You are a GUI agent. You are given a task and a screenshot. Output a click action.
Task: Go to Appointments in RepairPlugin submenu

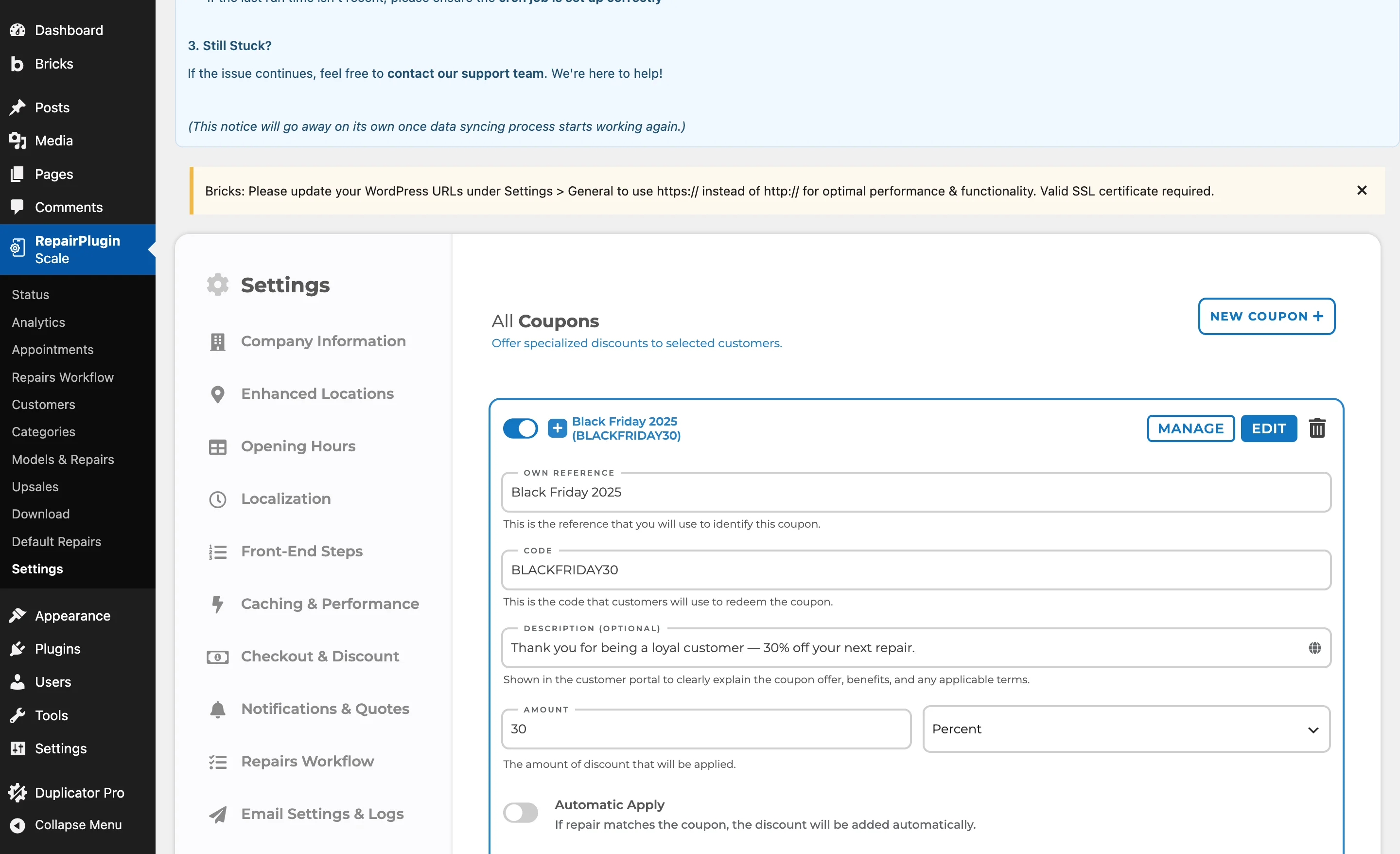tap(53, 350)
